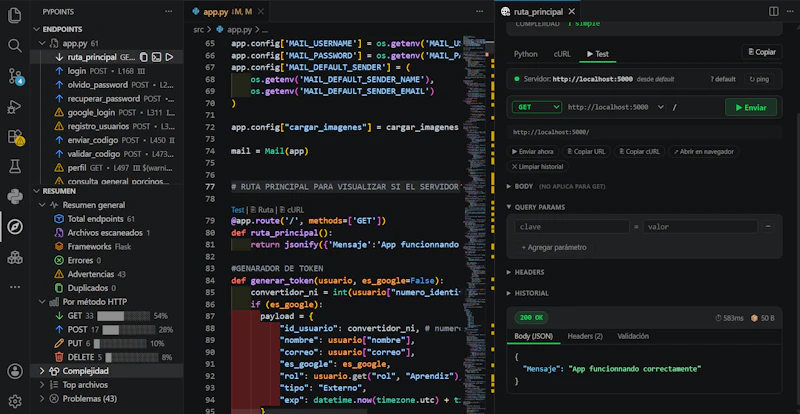Open editor more actions for app.py
800x414 pixels.
click(480, 11)
